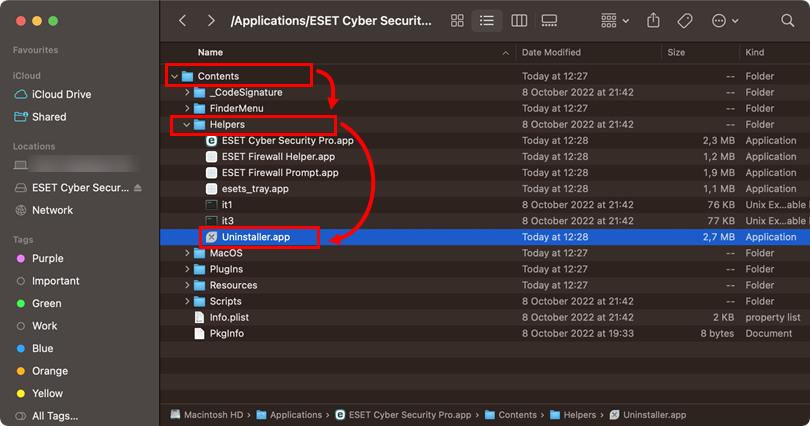Switch to gallery view

[549, 21]
